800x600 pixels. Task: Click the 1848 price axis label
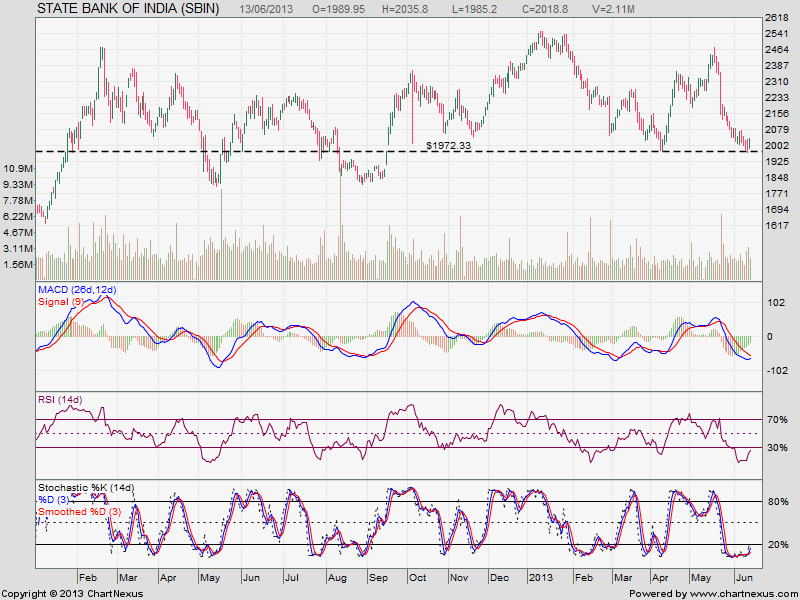(x=777, y=178)
